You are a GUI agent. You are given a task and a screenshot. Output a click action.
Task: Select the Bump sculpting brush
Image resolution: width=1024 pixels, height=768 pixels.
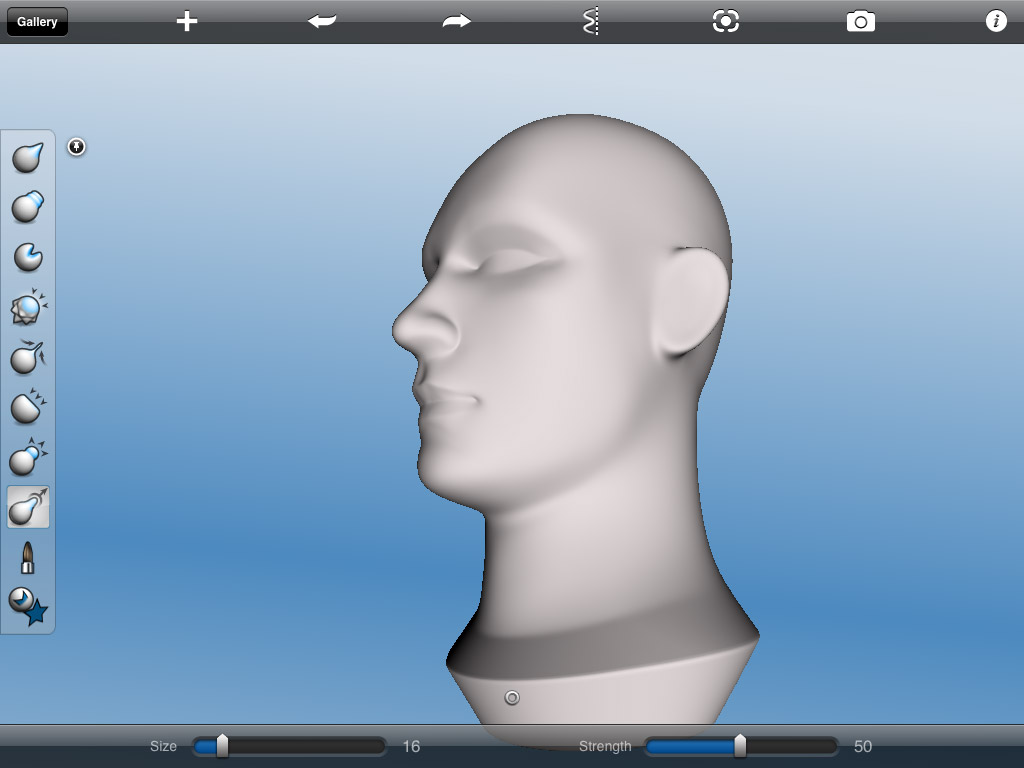click(28, 457)
